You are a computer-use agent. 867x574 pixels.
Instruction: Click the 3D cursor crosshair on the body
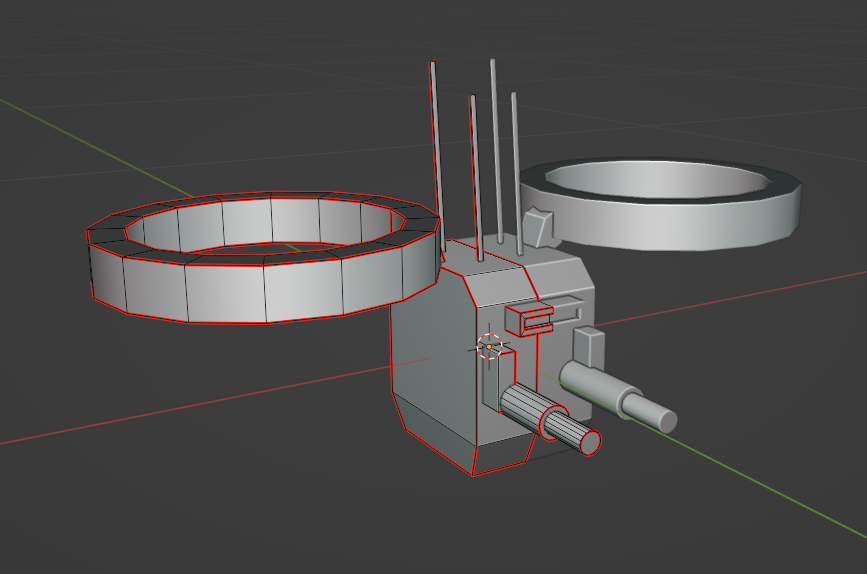[489, 346]
